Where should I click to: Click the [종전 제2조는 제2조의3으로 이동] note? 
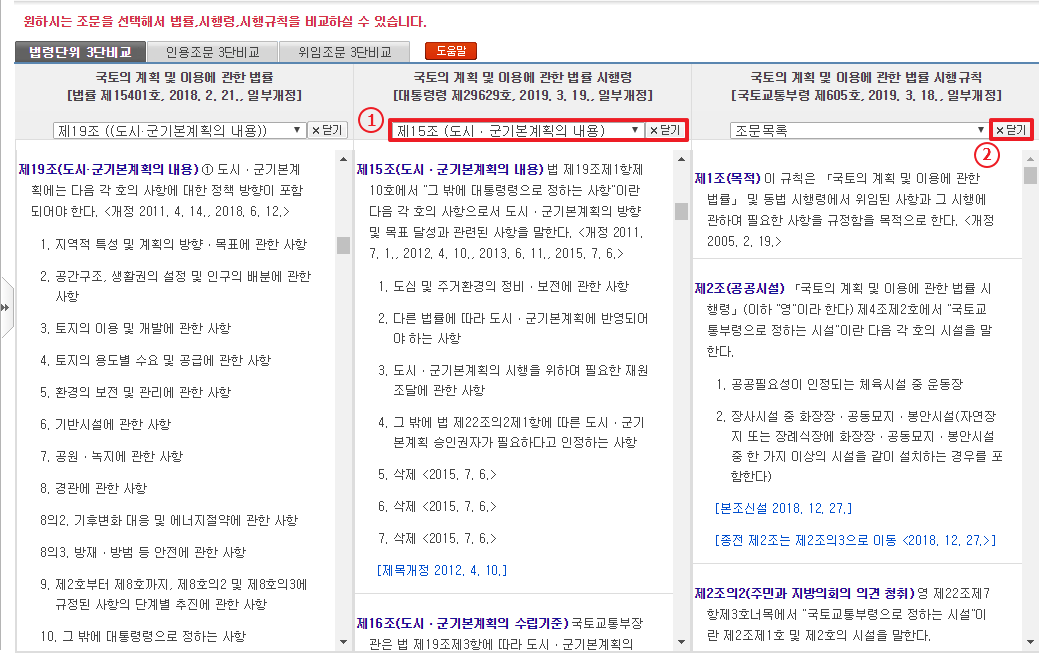[x=855, y=540]
